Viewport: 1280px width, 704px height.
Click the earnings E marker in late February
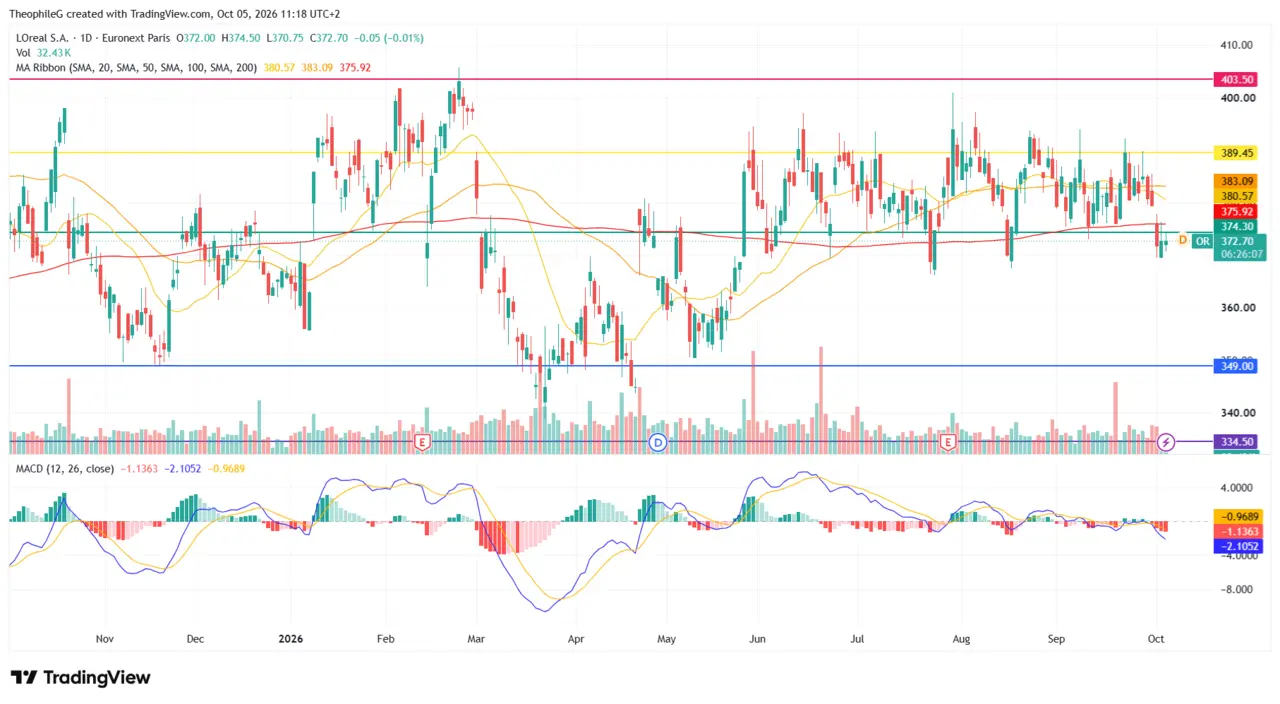[x=422, y=441]
